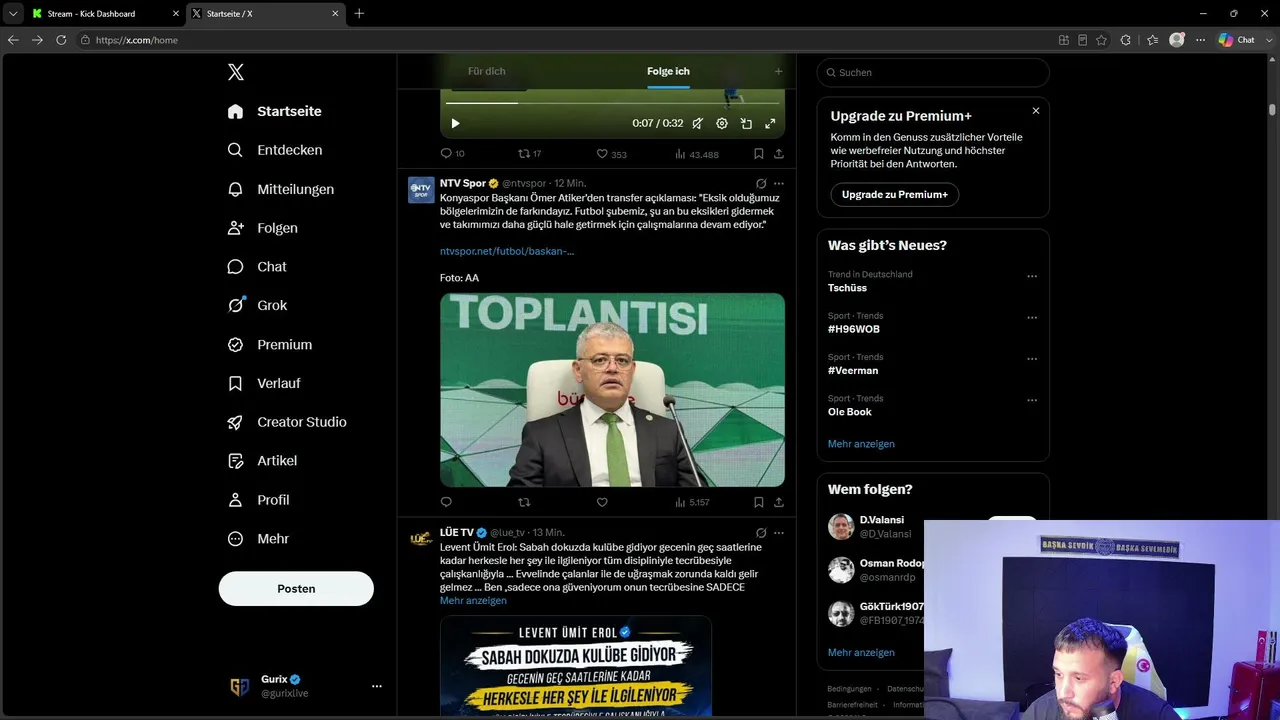Click the X logo in the sidebar
The width and height of the screenshot is (1280, 720).
[x=236, y=72]
